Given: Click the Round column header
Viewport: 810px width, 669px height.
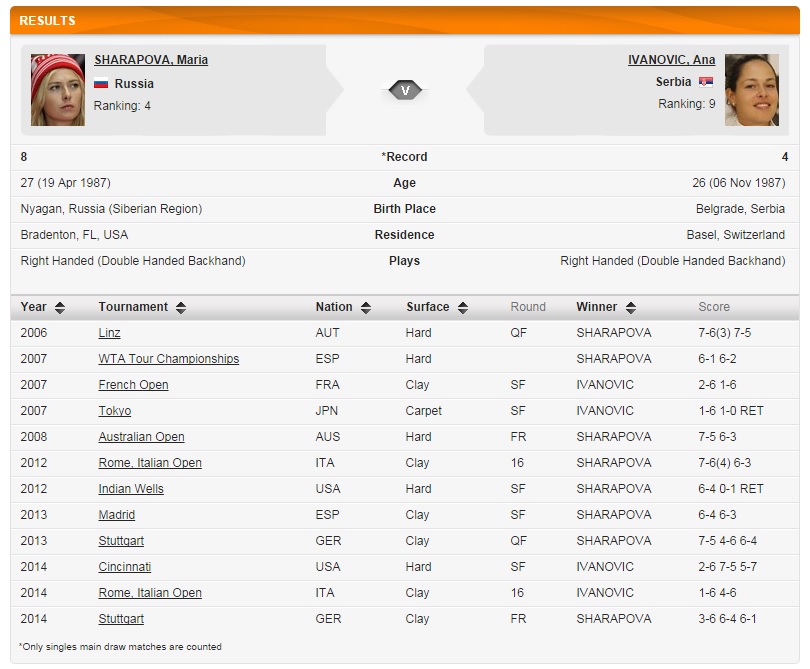Looking at the screenshot, I should (528, 307).
